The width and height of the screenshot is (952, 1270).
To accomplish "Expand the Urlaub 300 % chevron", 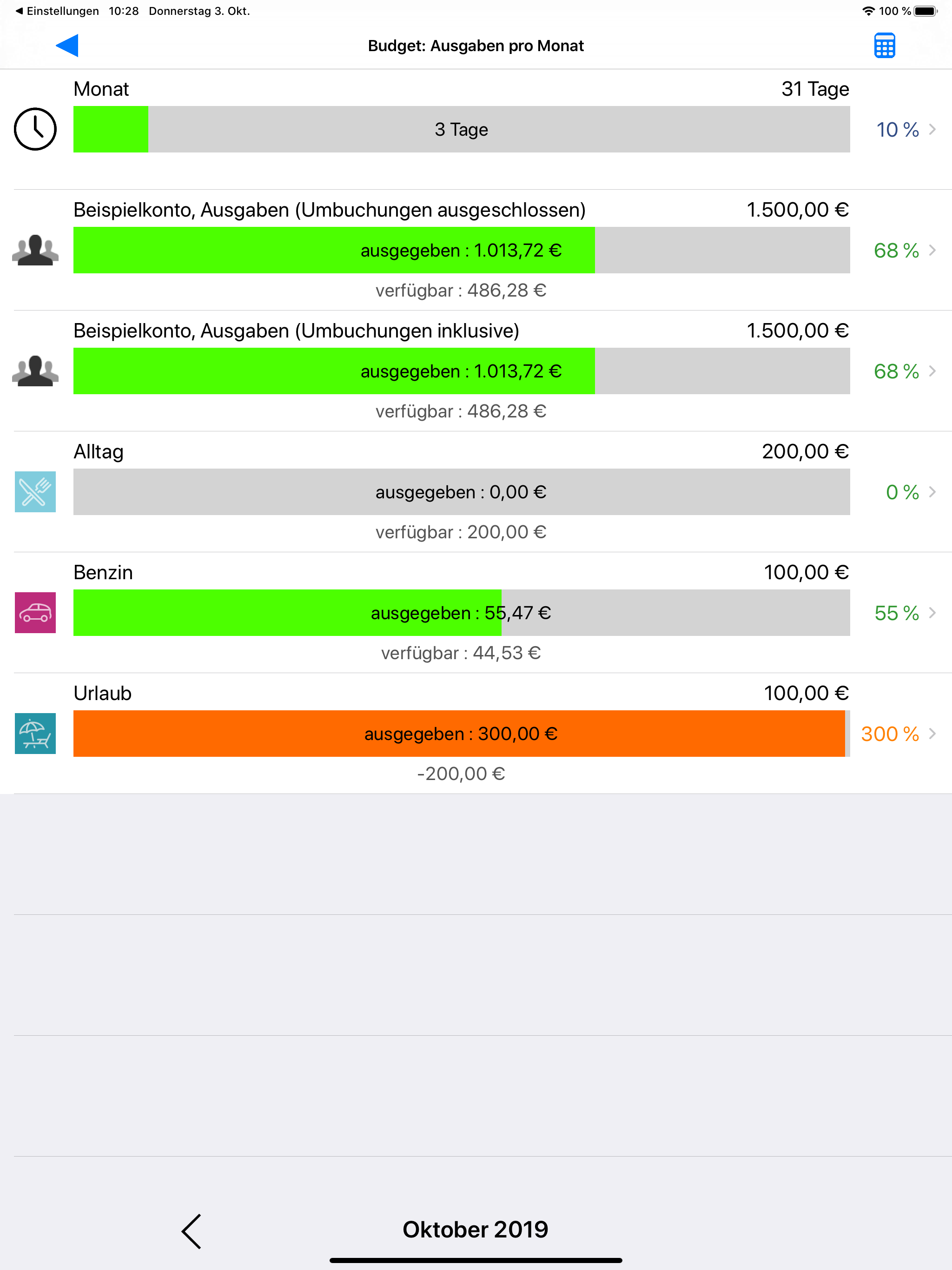I will (x=932, y=734).
